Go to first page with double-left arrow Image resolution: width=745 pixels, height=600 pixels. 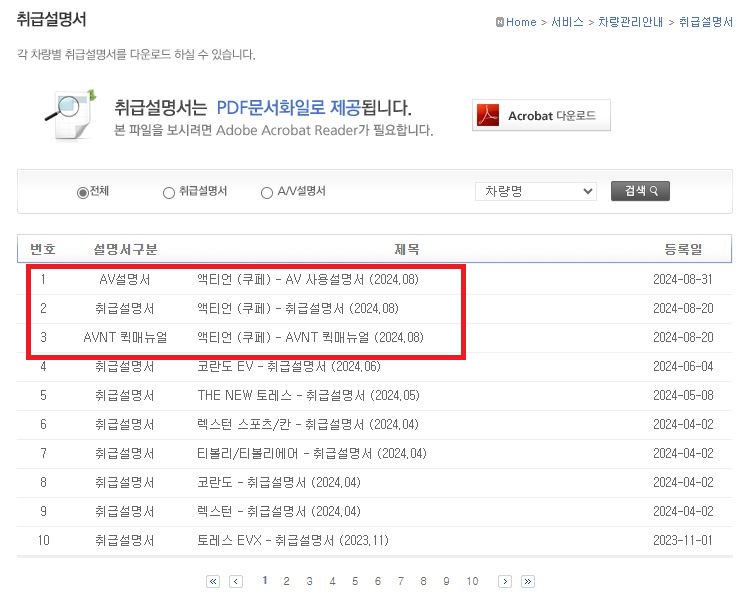pos(213,581)
